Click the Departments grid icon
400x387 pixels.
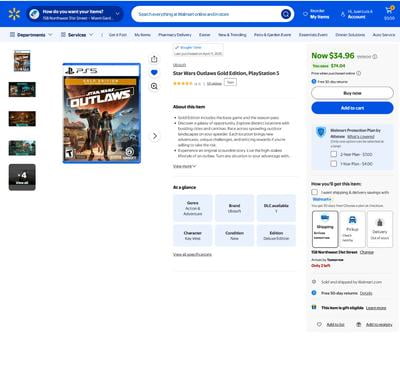pyautogui.click(x=12, y=35)
